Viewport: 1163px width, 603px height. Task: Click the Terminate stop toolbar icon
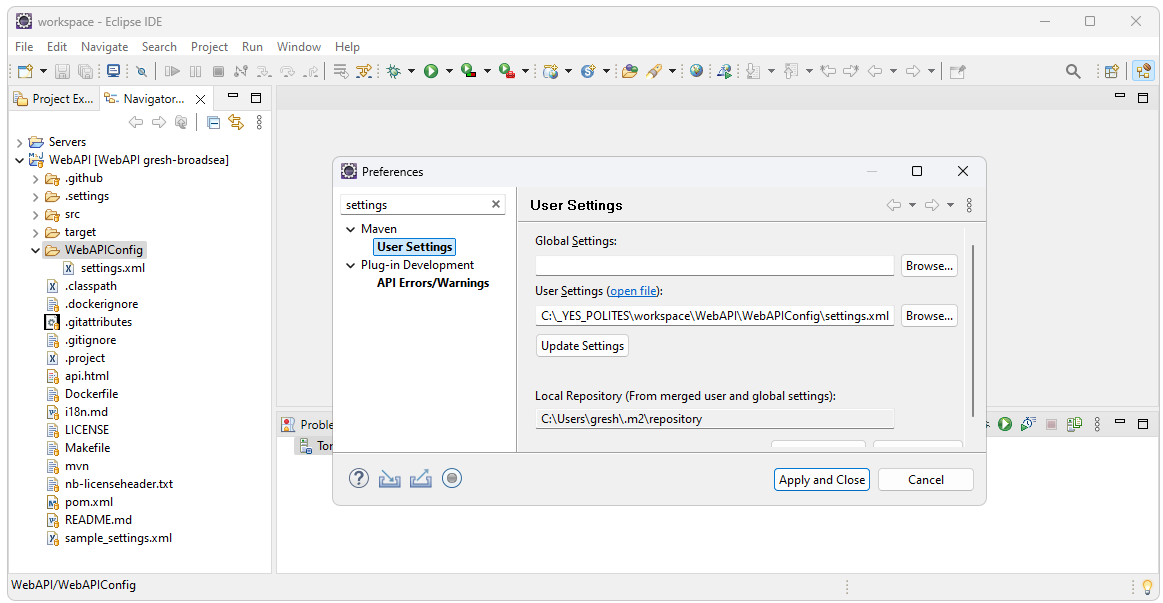coord(218,71)
